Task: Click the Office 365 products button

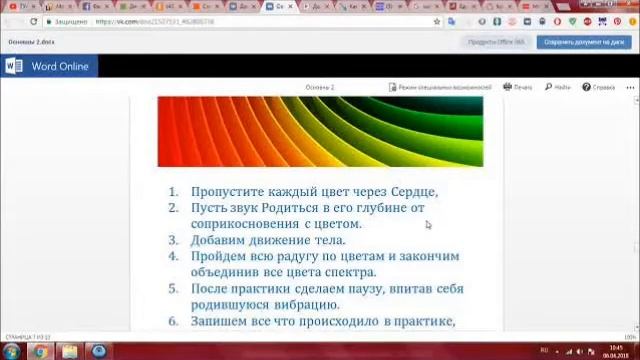Action: pyautogui.click(x=496, y=42)
